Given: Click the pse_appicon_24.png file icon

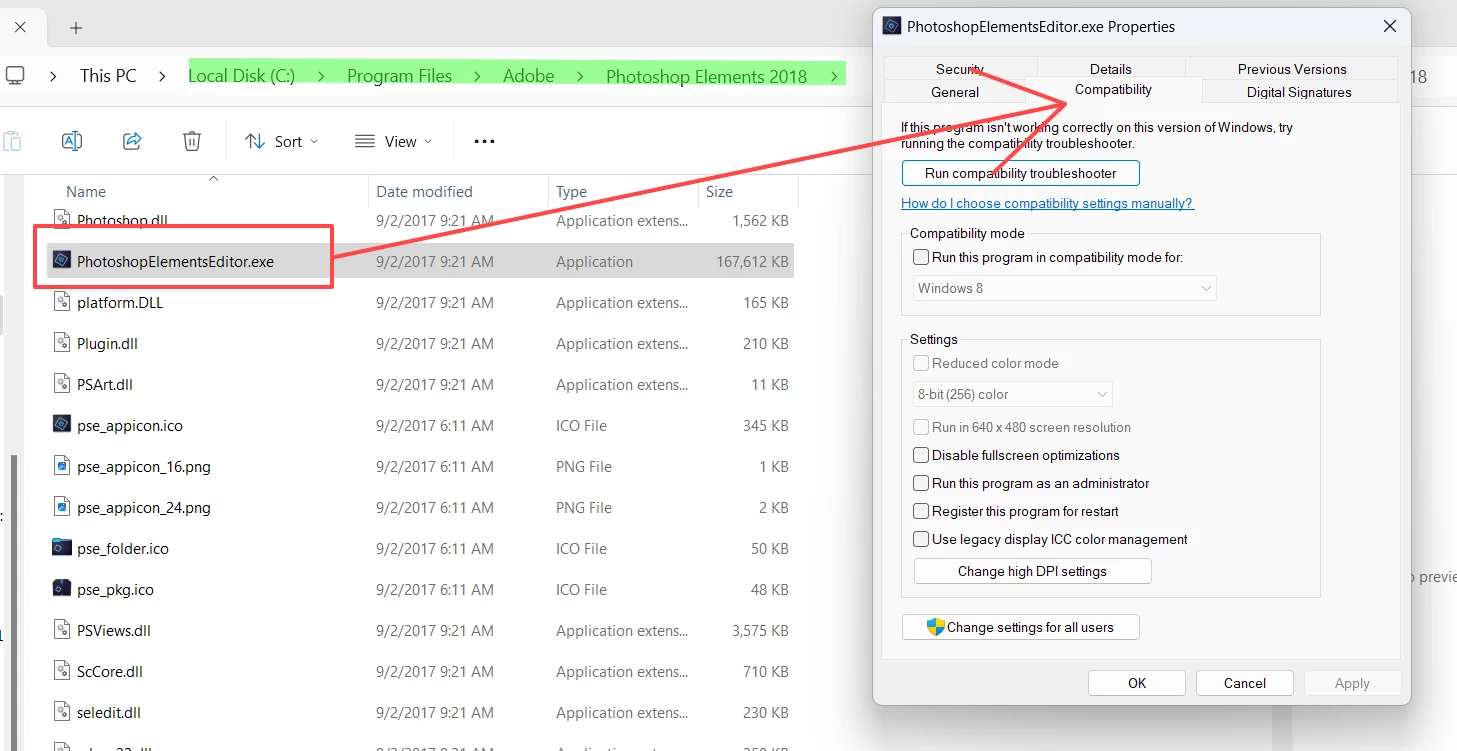Looking at the screenshot, I should coord(62,507).
